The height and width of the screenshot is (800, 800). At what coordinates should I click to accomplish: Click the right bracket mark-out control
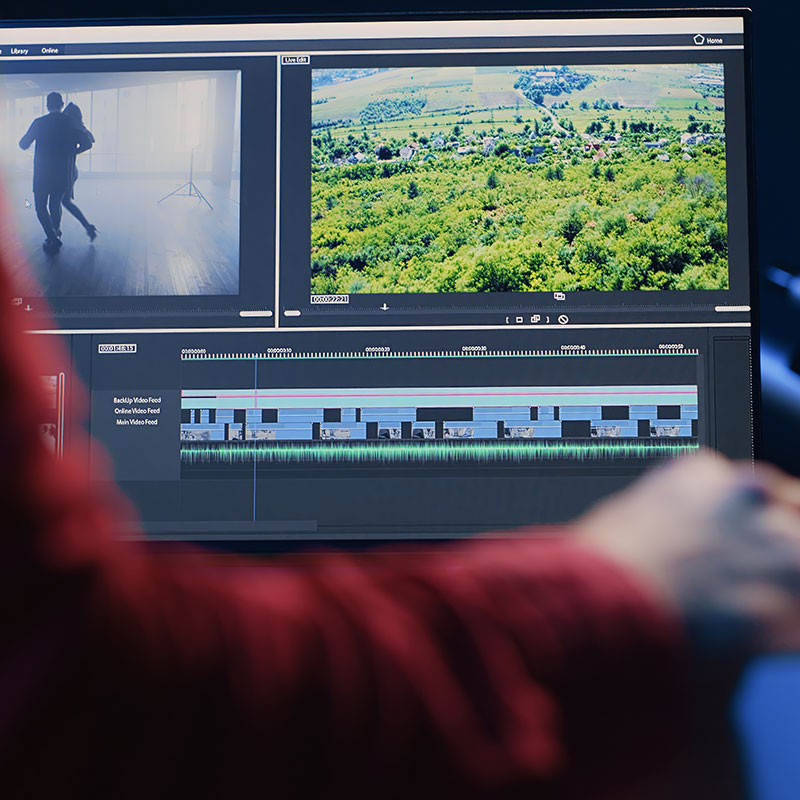(548, 319)
